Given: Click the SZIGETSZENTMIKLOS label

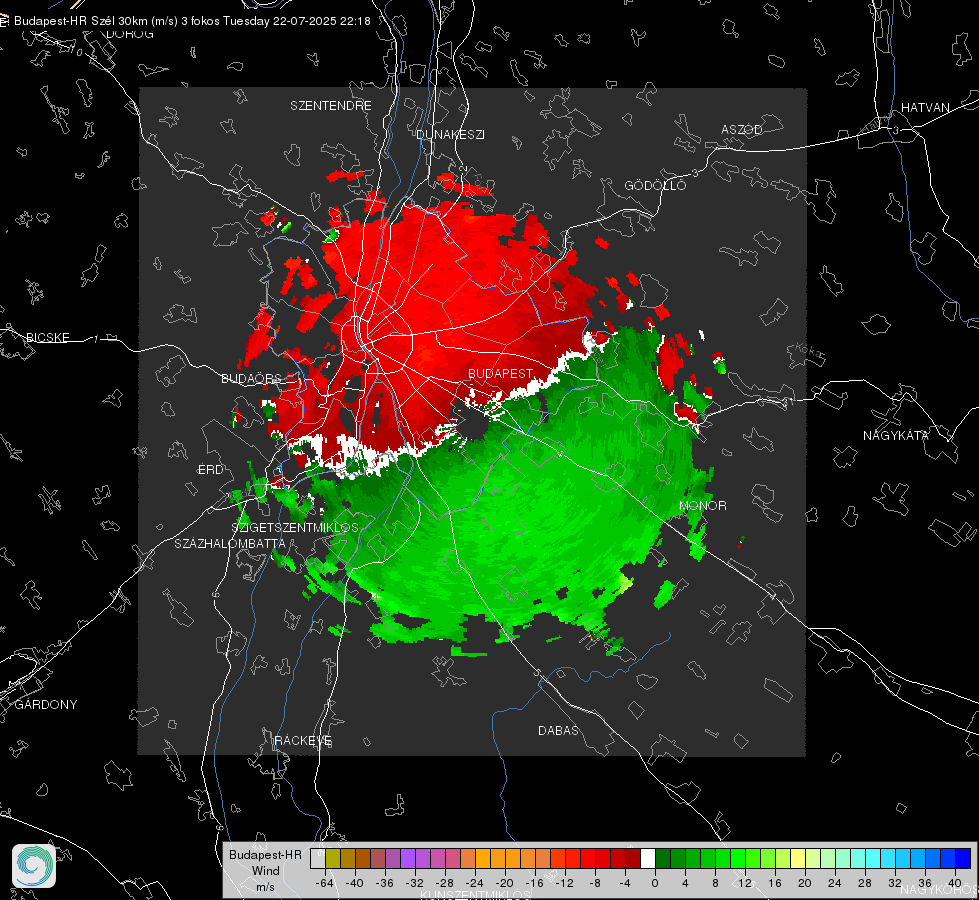Looking at the screenshot, I should pyautogui.click(x=295, y=527).
